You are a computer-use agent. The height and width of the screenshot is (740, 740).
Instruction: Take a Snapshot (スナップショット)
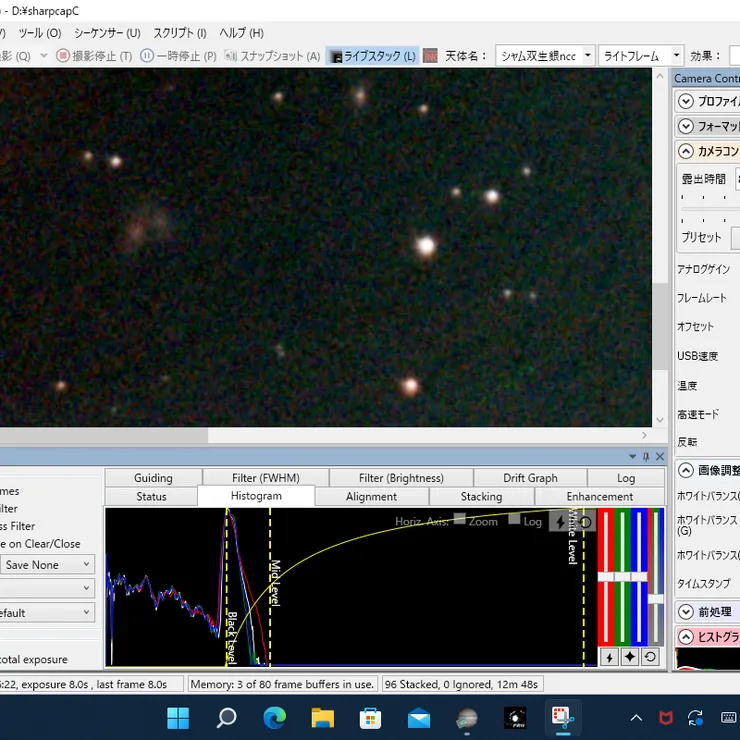(272, 56)
